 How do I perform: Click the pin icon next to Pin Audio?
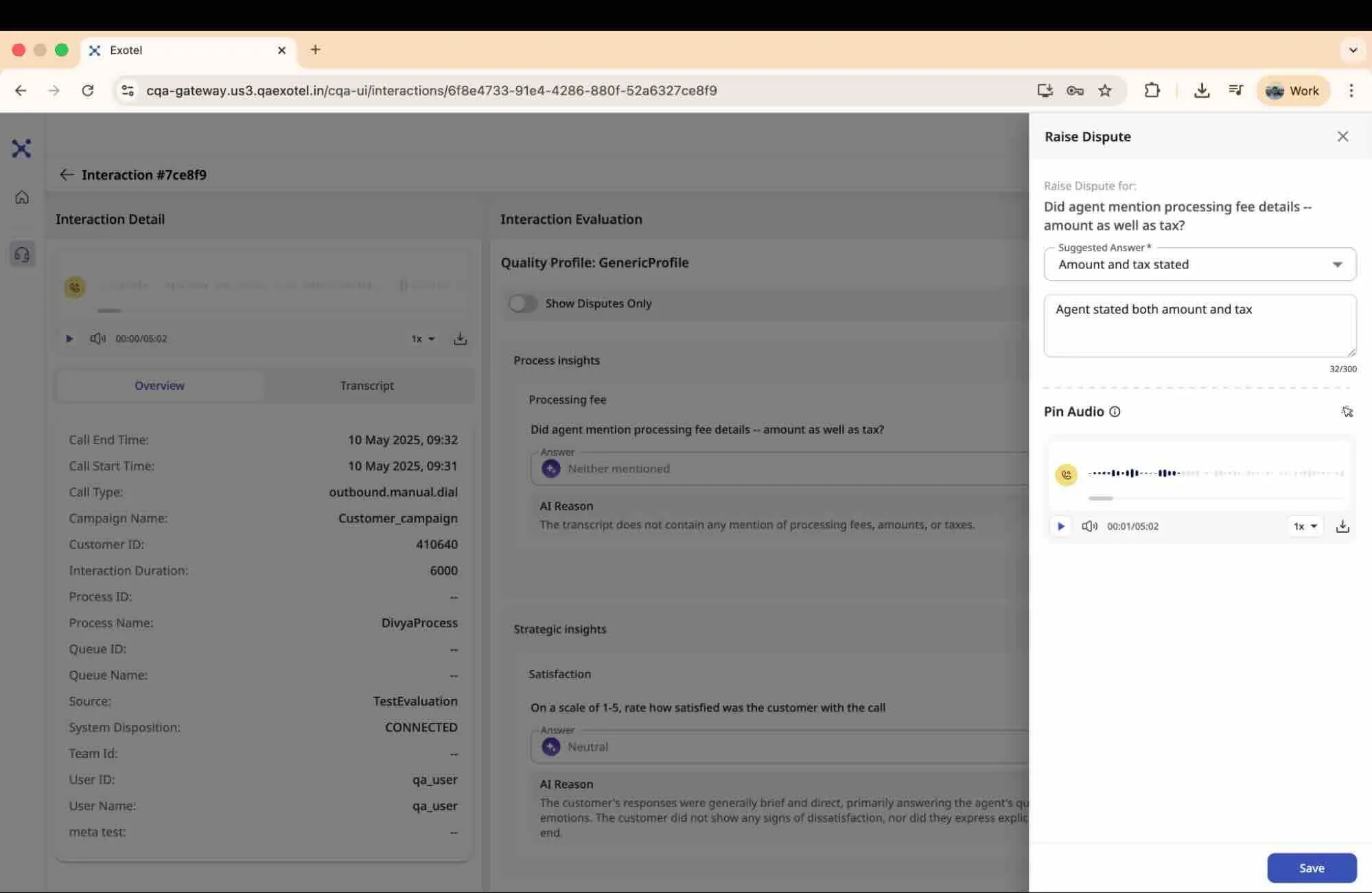click(1347, 412)
